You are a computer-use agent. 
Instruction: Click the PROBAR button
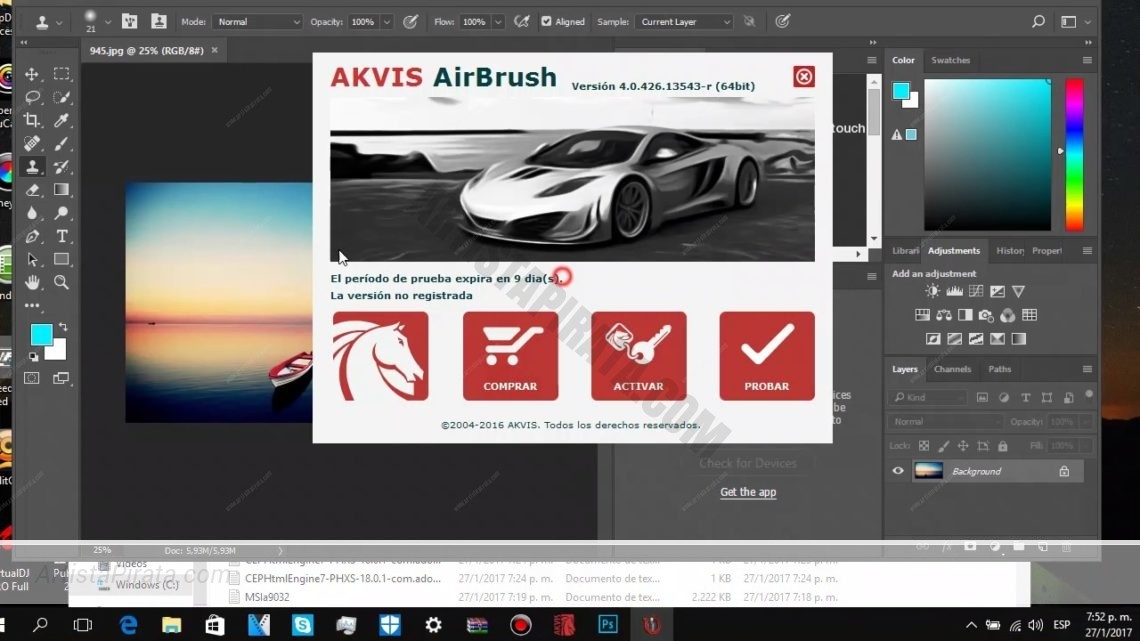click(x=767, y=356)
